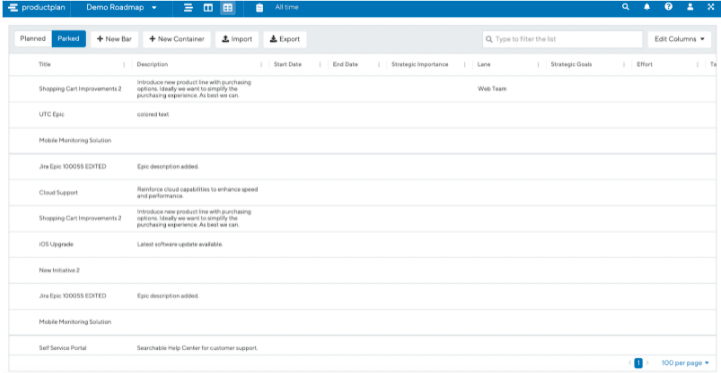Sort by Strategic Importance column header
This screenshot has width=721, height=373.
click(x=420, y=65)
